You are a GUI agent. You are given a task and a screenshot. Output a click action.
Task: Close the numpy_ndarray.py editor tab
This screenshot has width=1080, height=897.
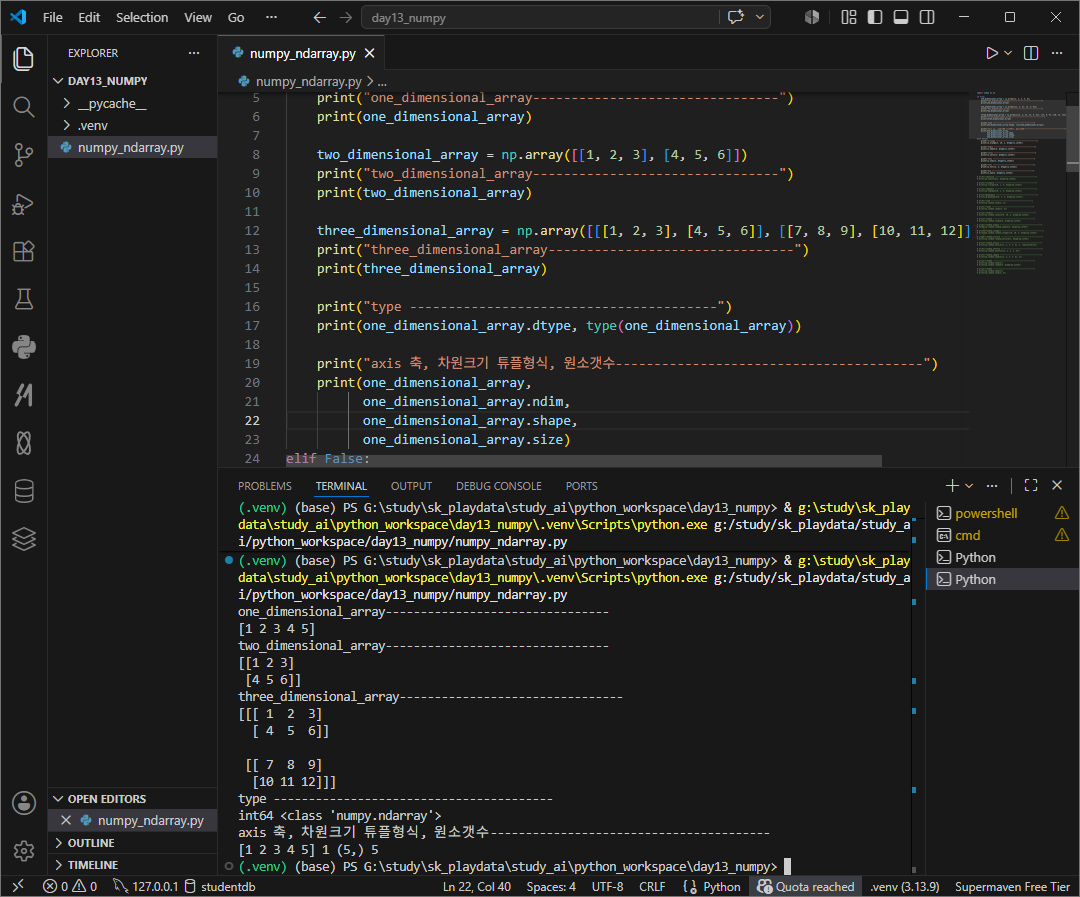[370, 53]
